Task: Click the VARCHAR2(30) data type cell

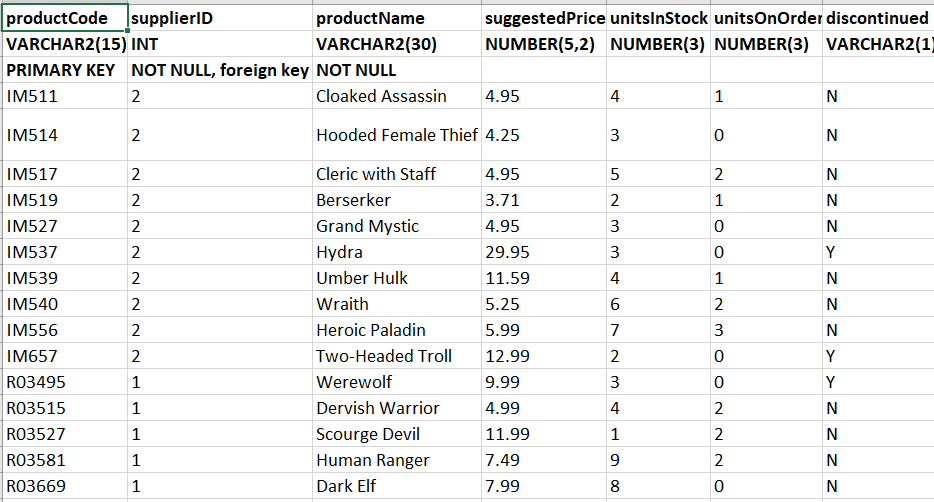Action: coord(397,44)
